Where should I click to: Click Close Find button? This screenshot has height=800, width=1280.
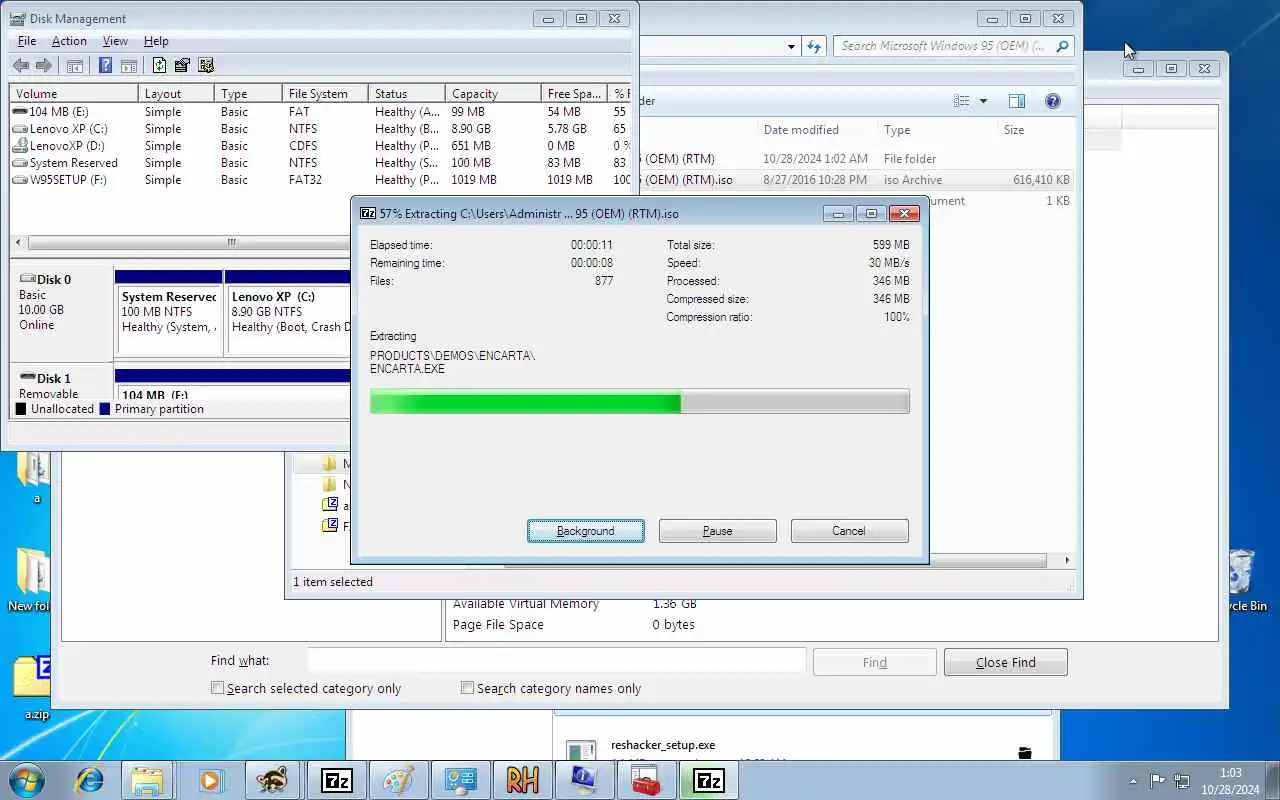1006,662
